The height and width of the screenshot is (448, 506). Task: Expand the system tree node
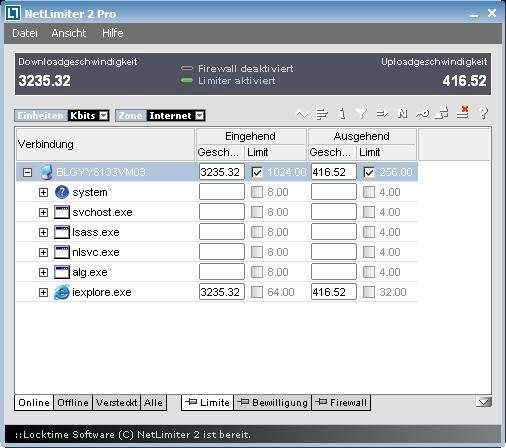click(x=43, y=192)
